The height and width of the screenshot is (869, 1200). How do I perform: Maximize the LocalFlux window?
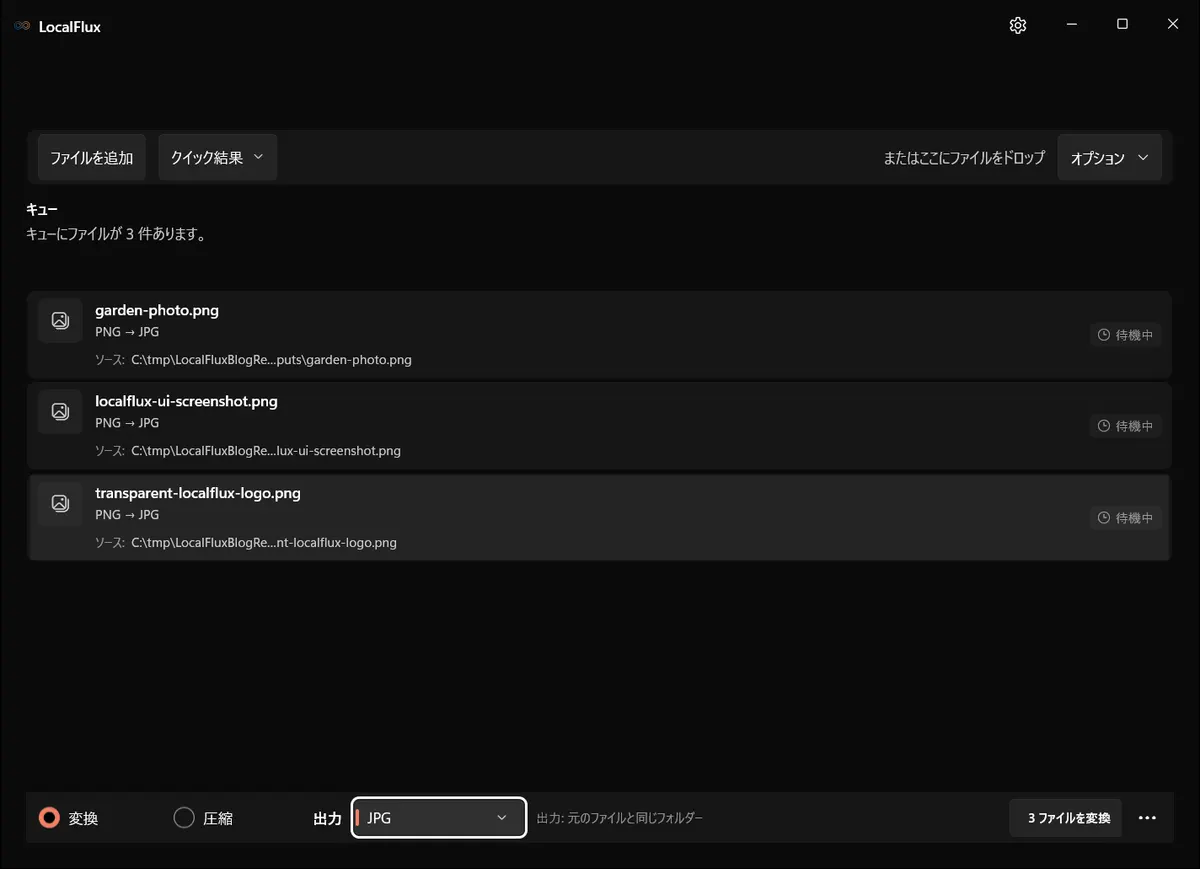tap(1122, 25)
